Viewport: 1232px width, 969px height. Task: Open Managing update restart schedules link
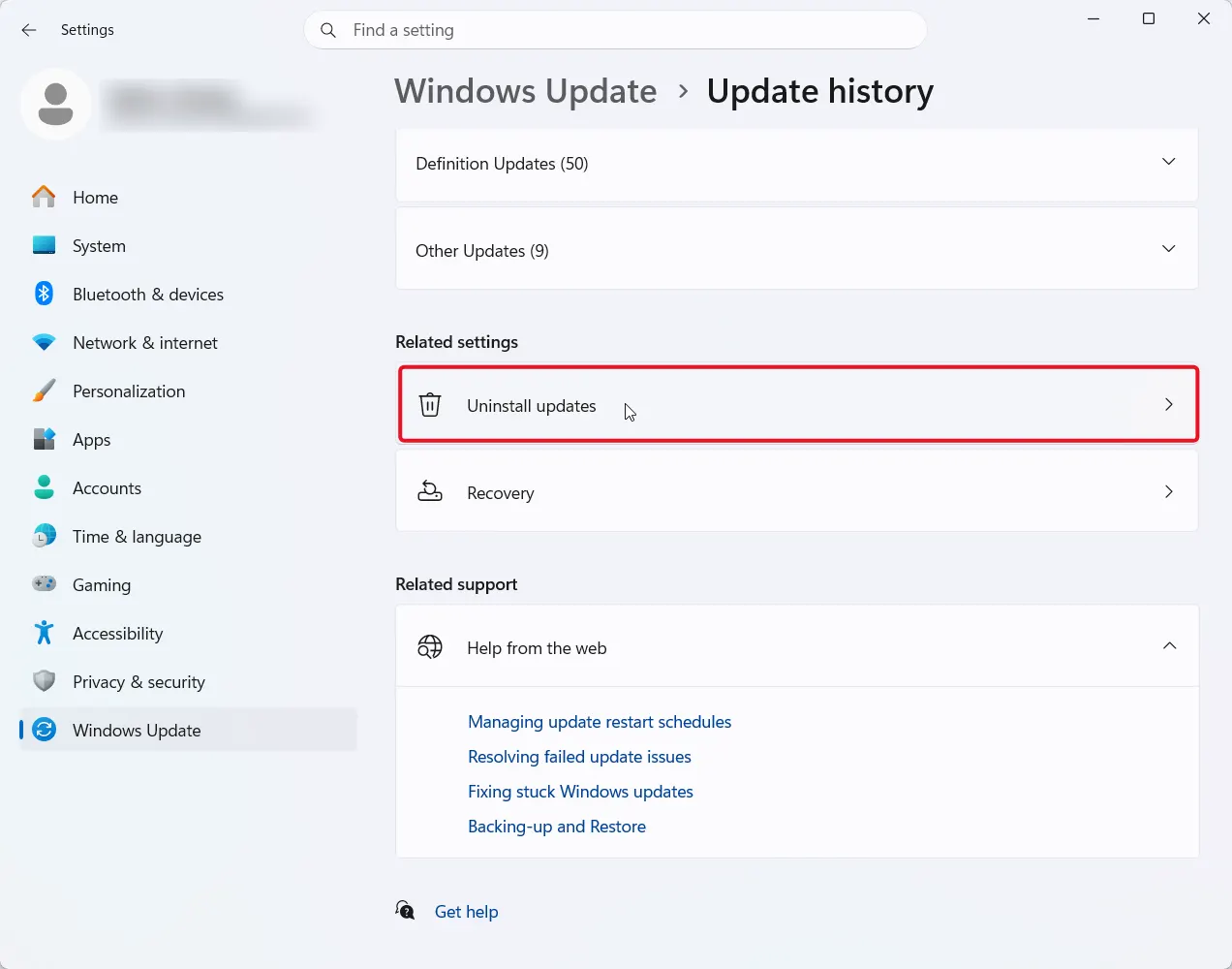[600, 722]
